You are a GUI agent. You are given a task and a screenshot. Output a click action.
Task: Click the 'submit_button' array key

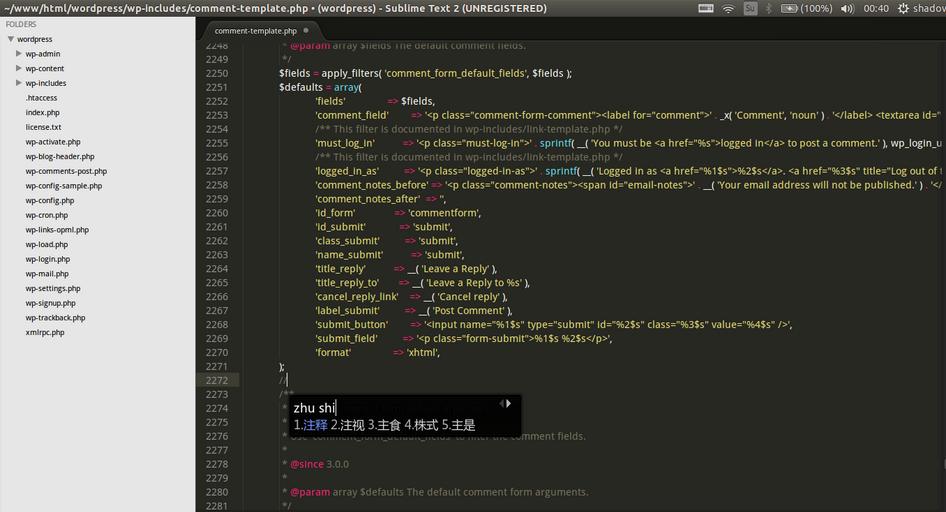352,324
